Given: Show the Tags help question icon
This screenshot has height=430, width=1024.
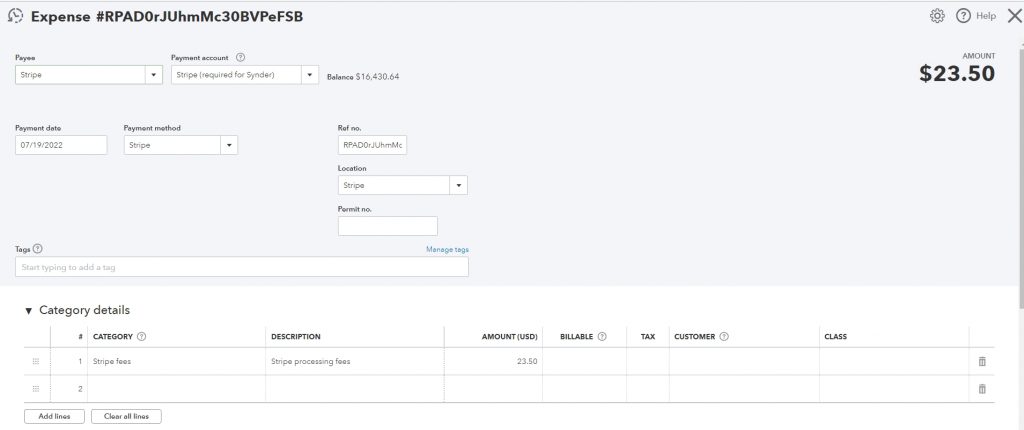Looking at the screenshot, I should [x=38, y=249].
